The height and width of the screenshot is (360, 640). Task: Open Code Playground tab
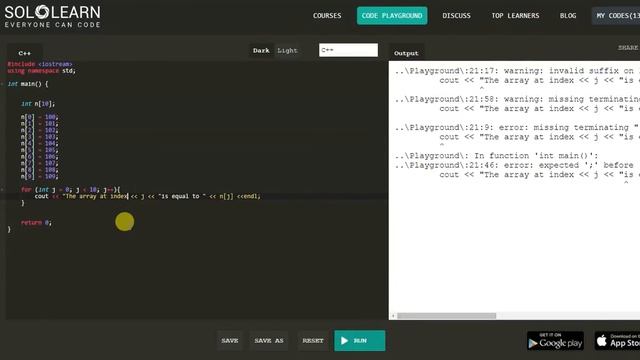[392, 16]
